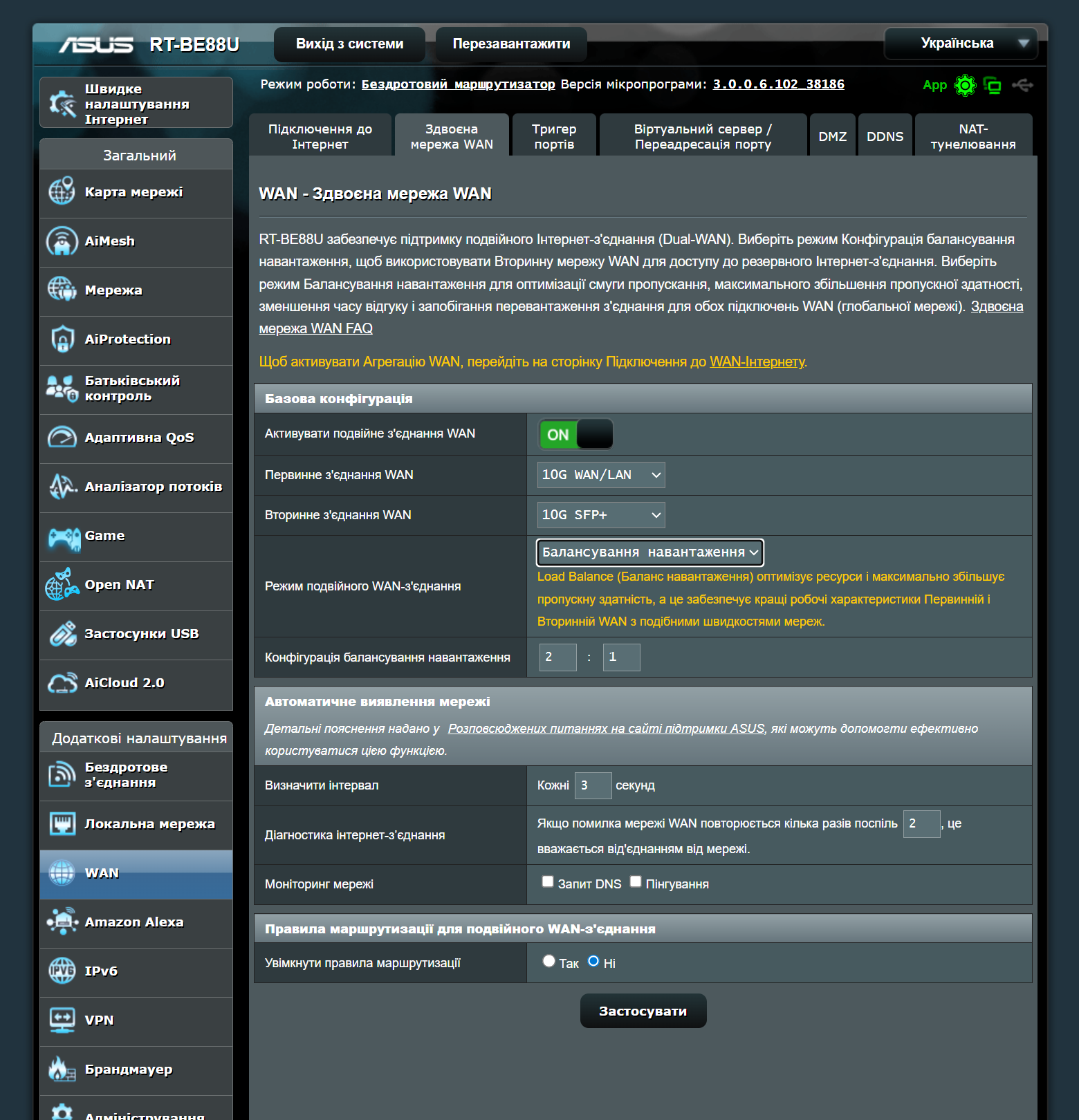Open Локальна мережа menu item
This screenshot has width=1079, height=1120.
click(x=136, y=824)
